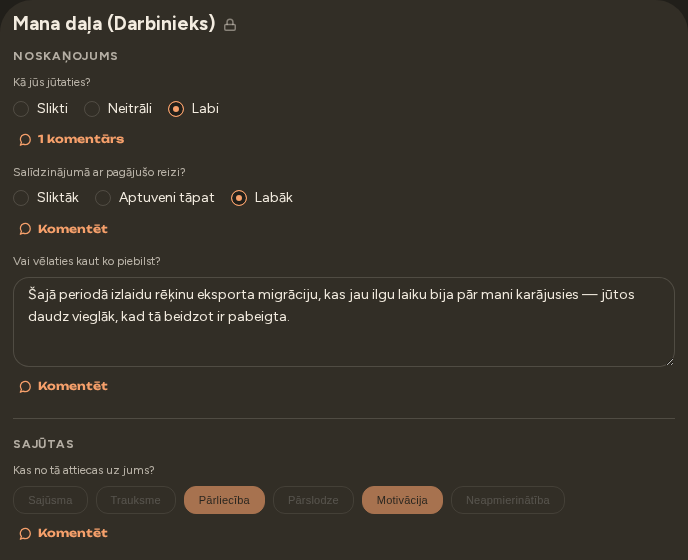
Task: Click the comment bubble icon below Labāk option
Action: click(x=25, y=229)
